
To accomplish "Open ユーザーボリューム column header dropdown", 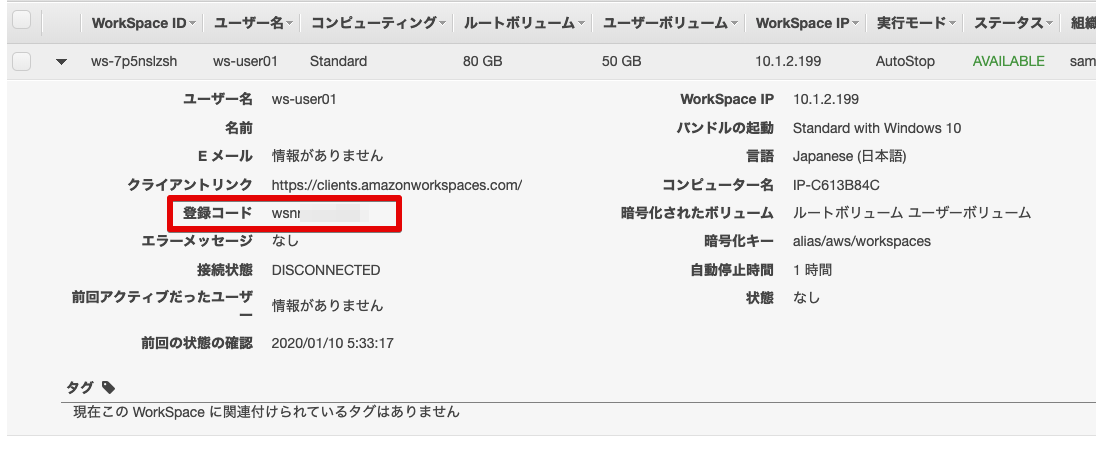I will point(735,24).
